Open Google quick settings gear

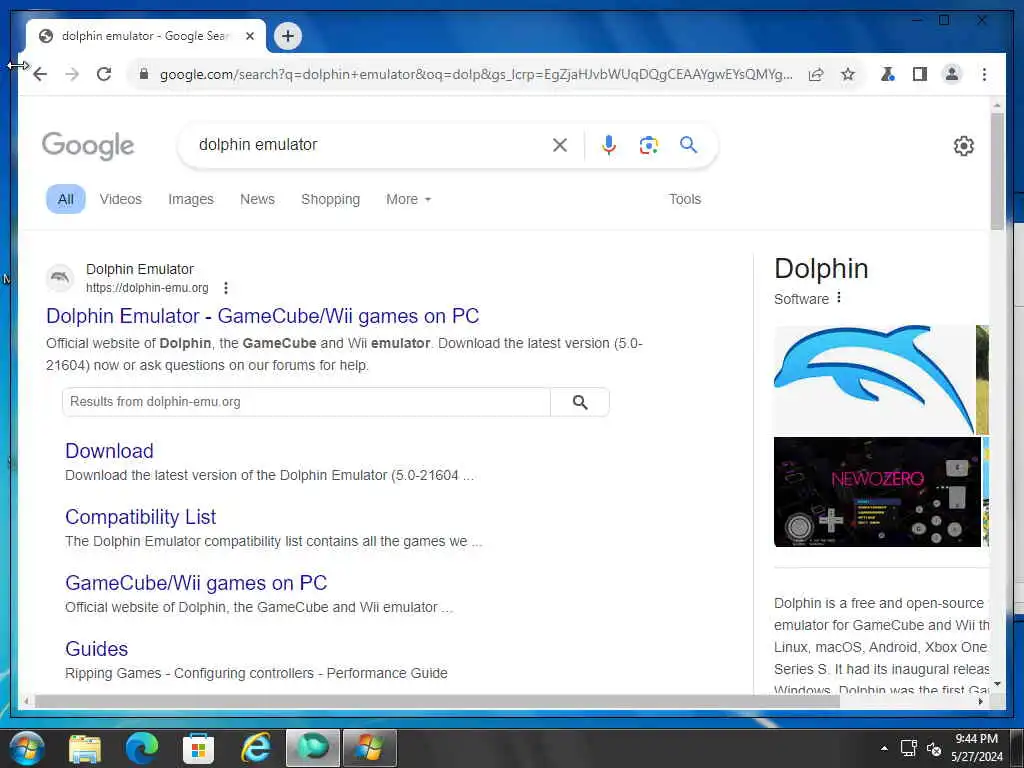pyautogui.click(x=963, y=146)
